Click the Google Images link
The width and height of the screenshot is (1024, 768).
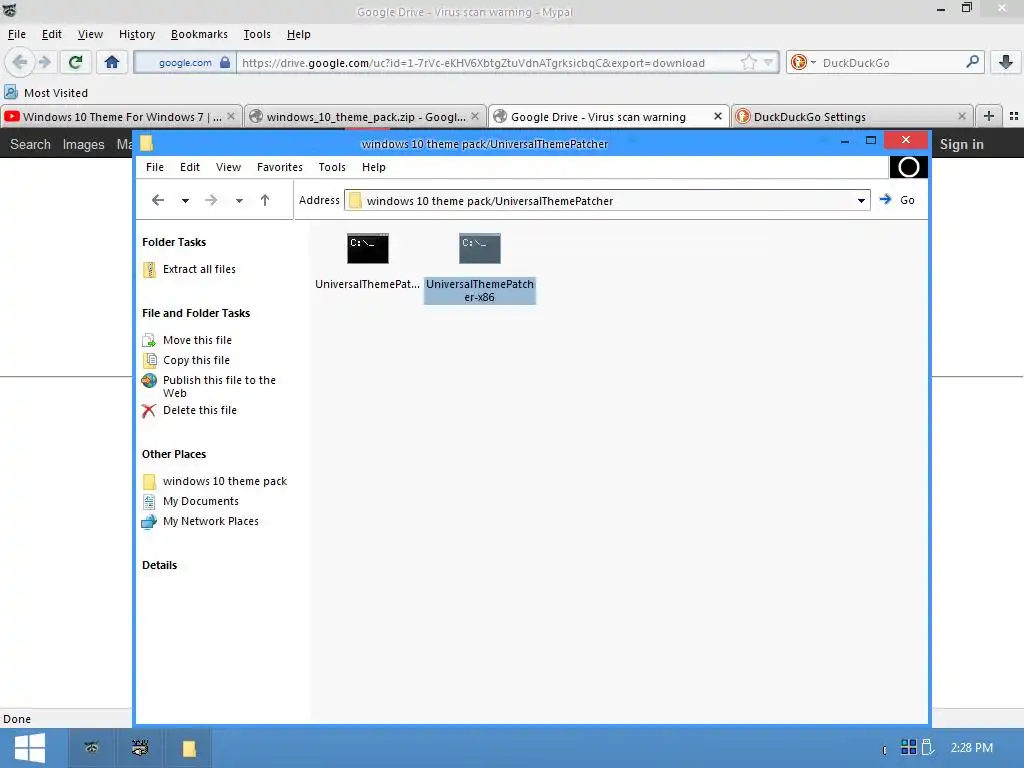[84, 144]
